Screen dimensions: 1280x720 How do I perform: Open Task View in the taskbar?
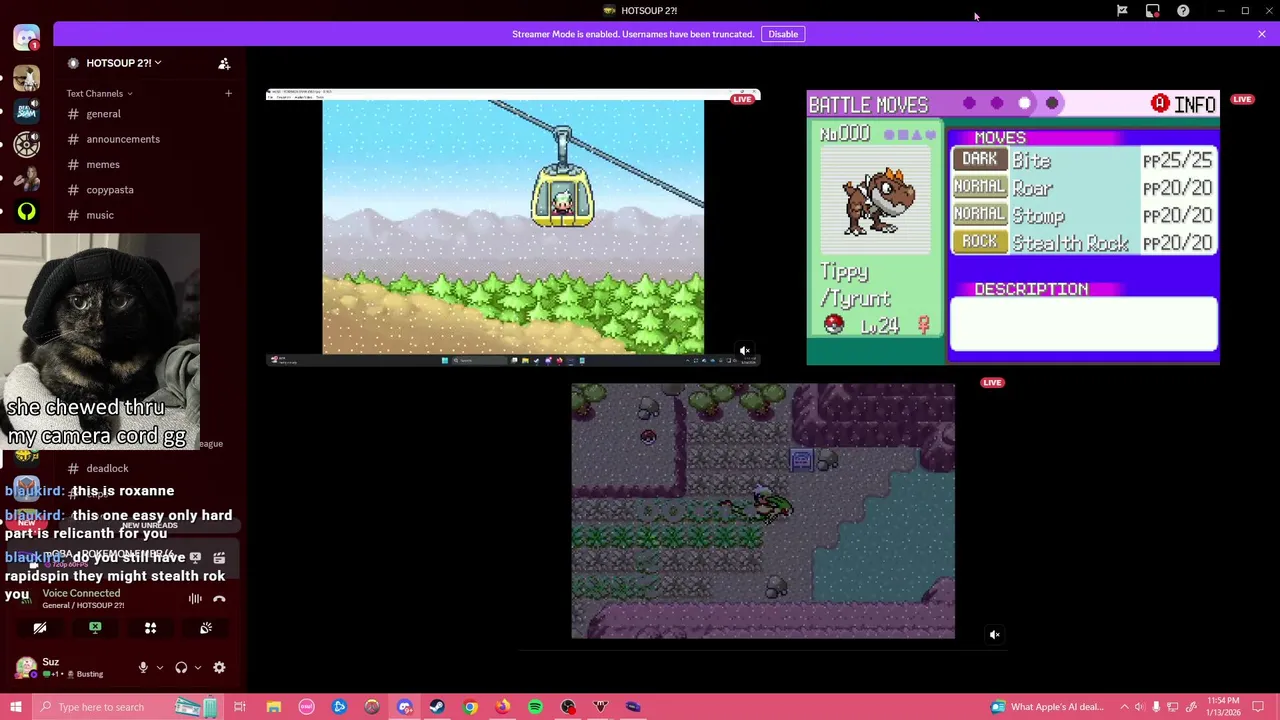tap(240, 707)
